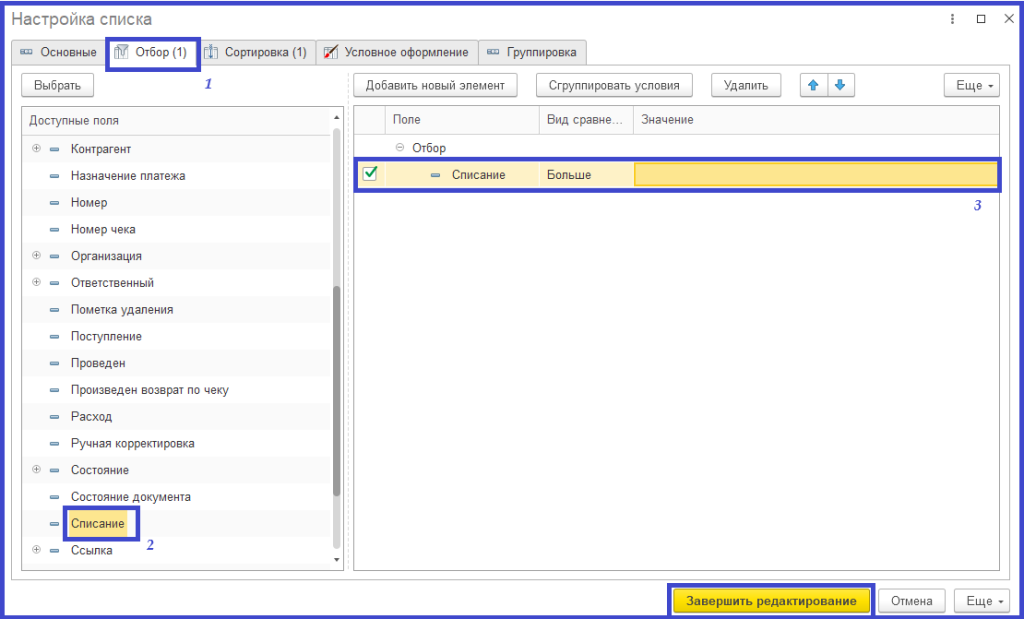Switch to the Основные tab
Screen dimensions: 1024x619
58,52
